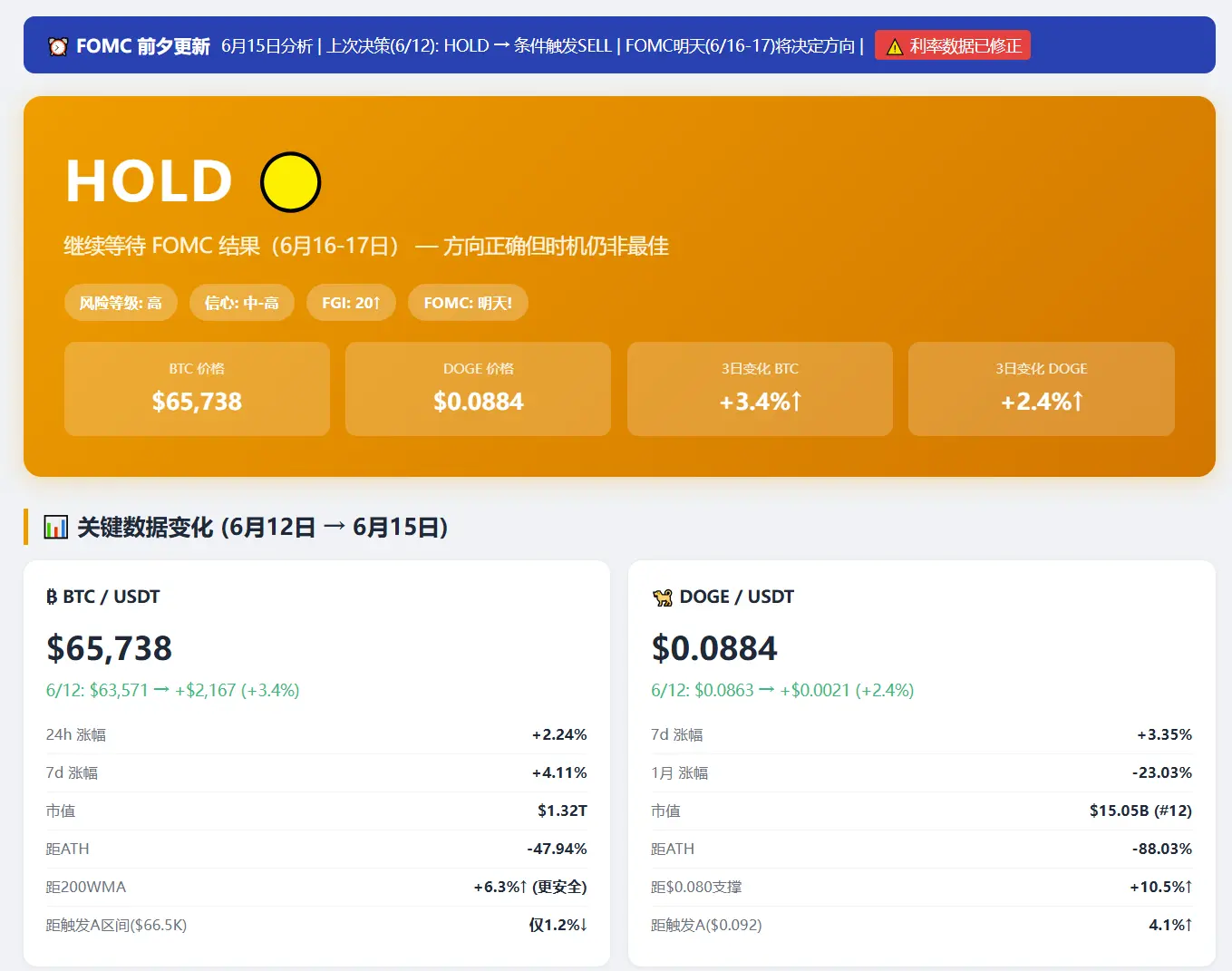Select the 风险等级: 高 pill

click(121, 303)
